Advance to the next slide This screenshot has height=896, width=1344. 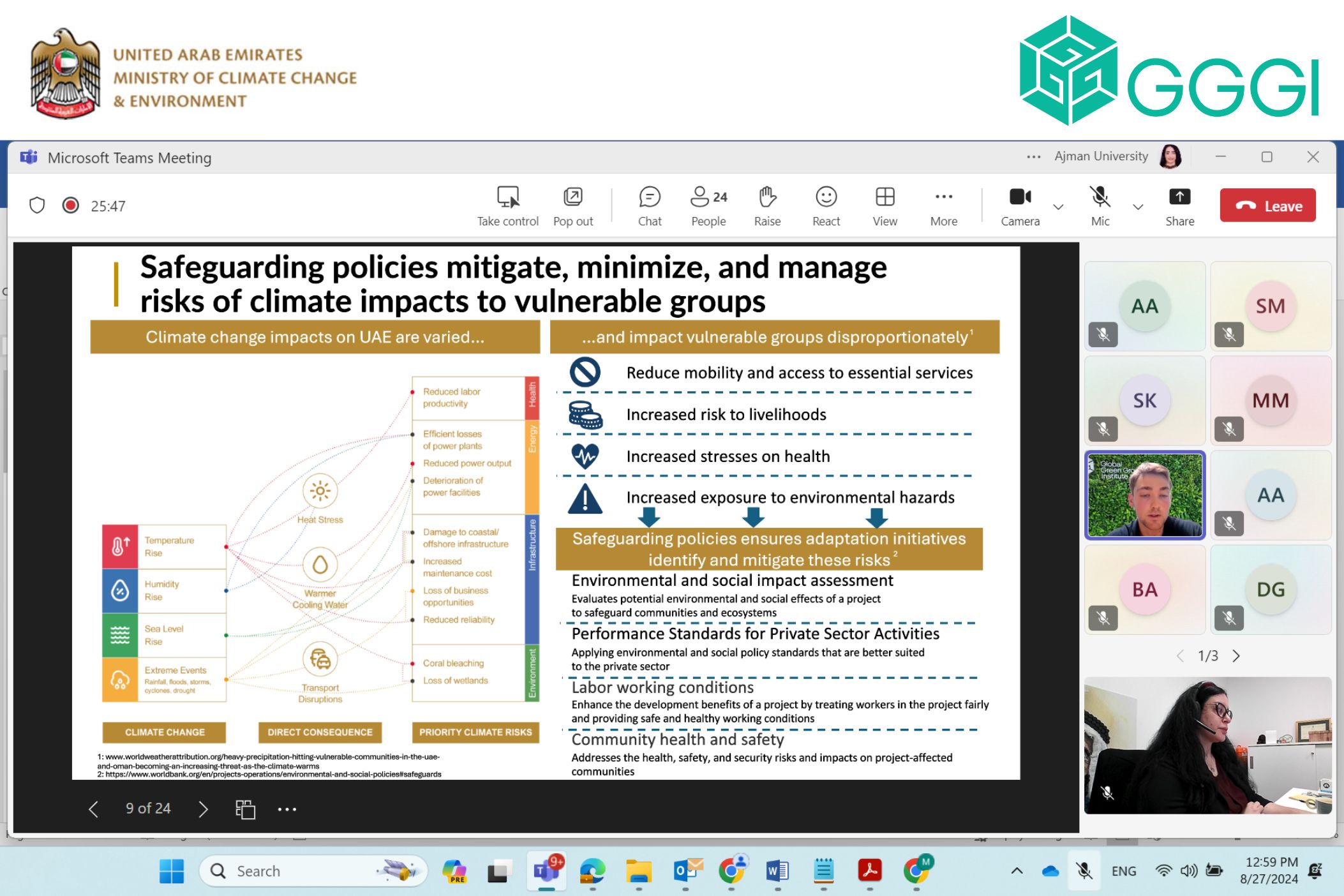(203, 809)
